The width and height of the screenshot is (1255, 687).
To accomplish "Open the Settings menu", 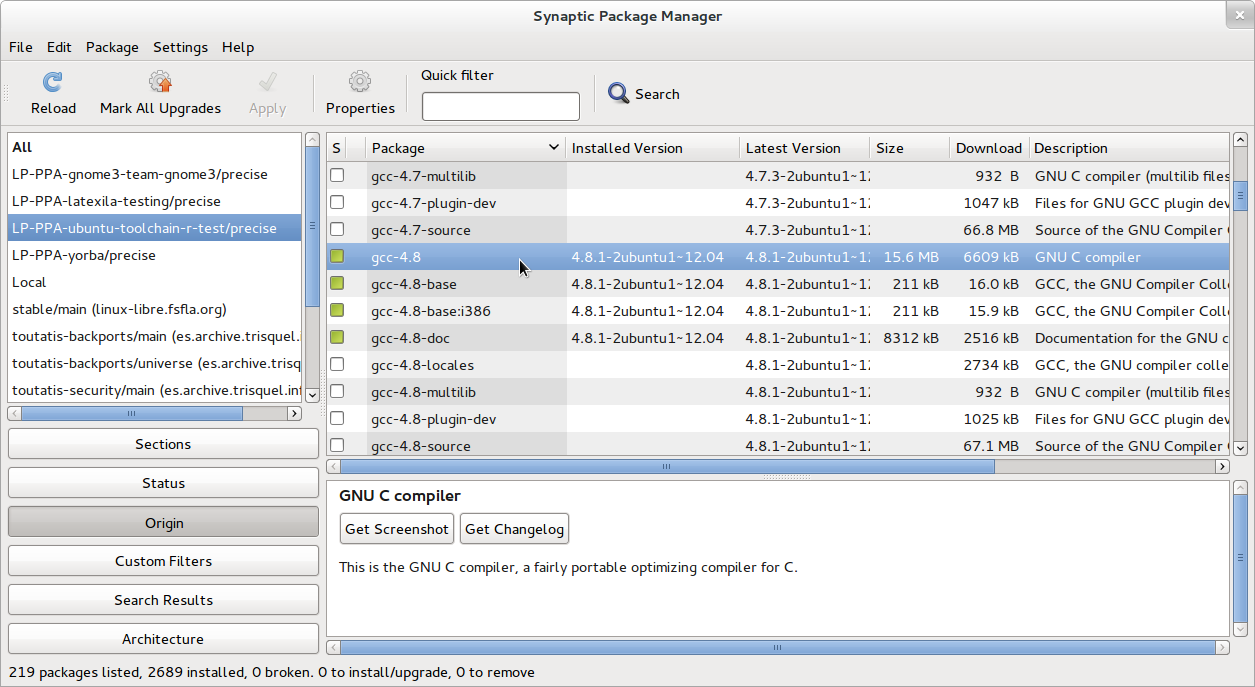I will tap(180, 47).
